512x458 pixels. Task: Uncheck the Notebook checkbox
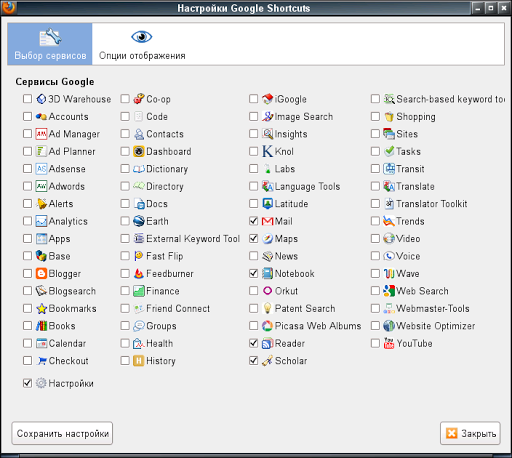[x=253, y=273]
